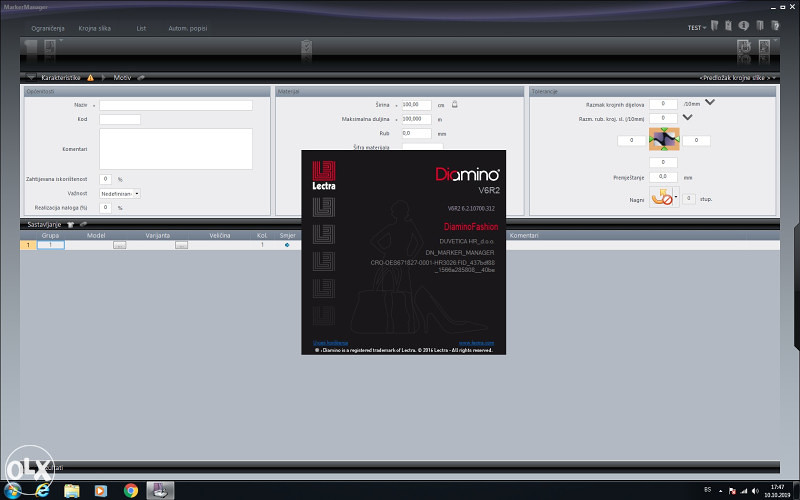800x500 pixels.
Task: Click the first icon right of TEST
Action: coord(714,25)
